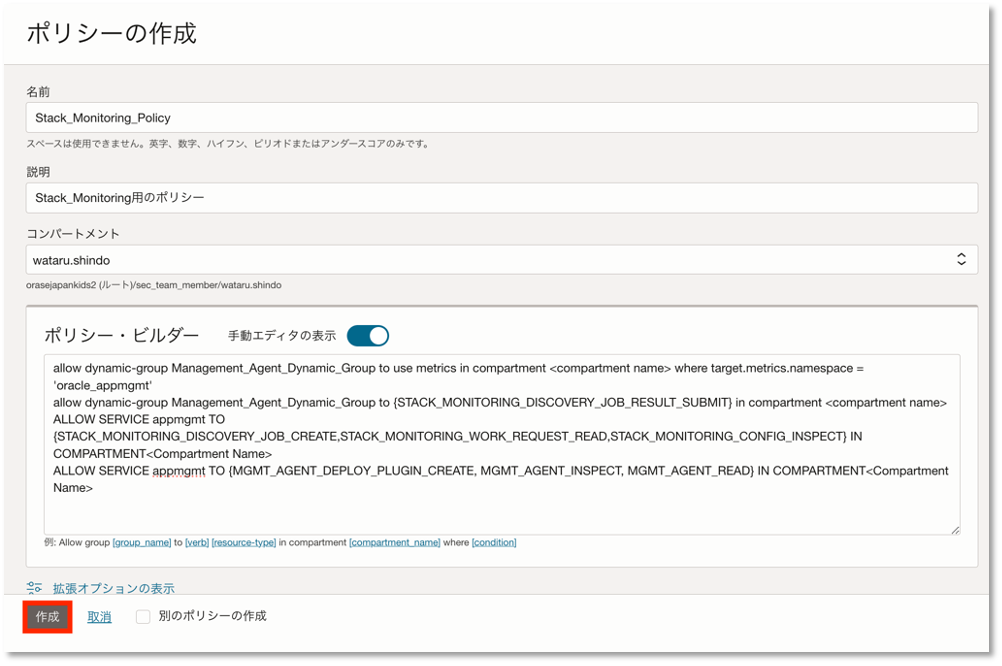The width and height of the screenshot is (1002, 666).
Task: Click the 手動エディタの表示 label text
Action: 282,336
